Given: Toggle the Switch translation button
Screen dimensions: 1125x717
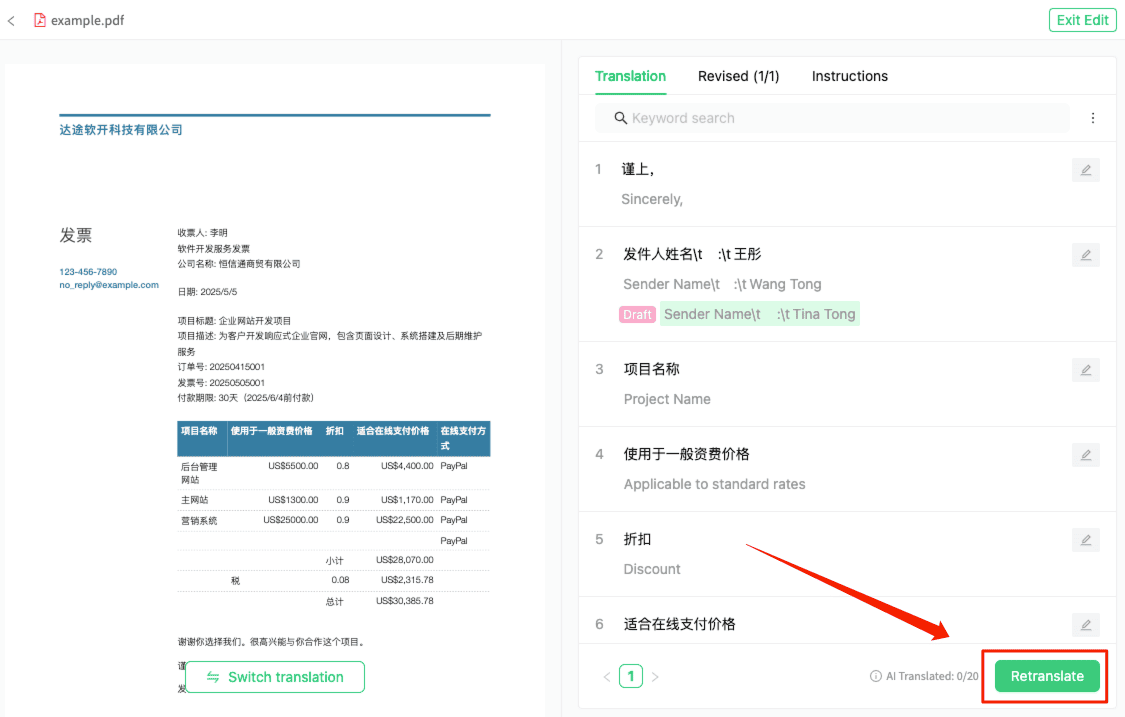Looking at the screenshot, I should pyautogui.click(x=275, y=677).
